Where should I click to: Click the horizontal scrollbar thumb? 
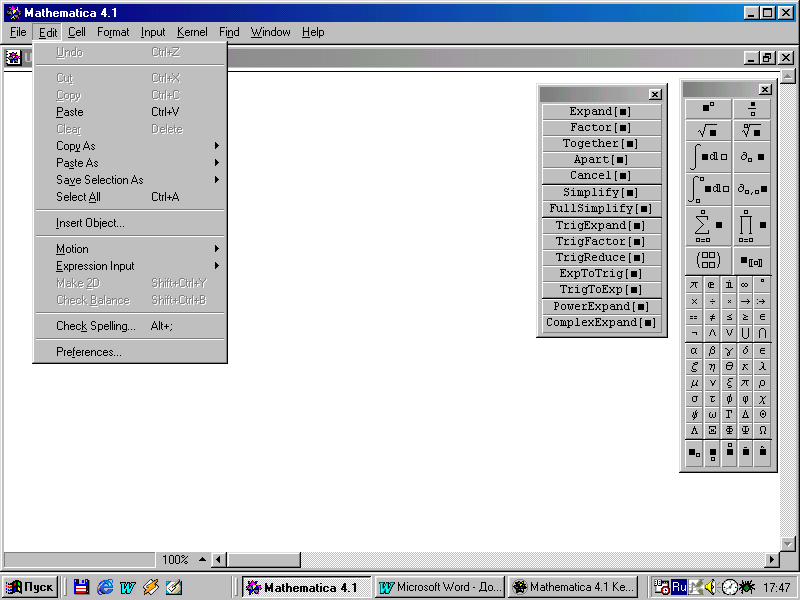click(x=263, y=560)
